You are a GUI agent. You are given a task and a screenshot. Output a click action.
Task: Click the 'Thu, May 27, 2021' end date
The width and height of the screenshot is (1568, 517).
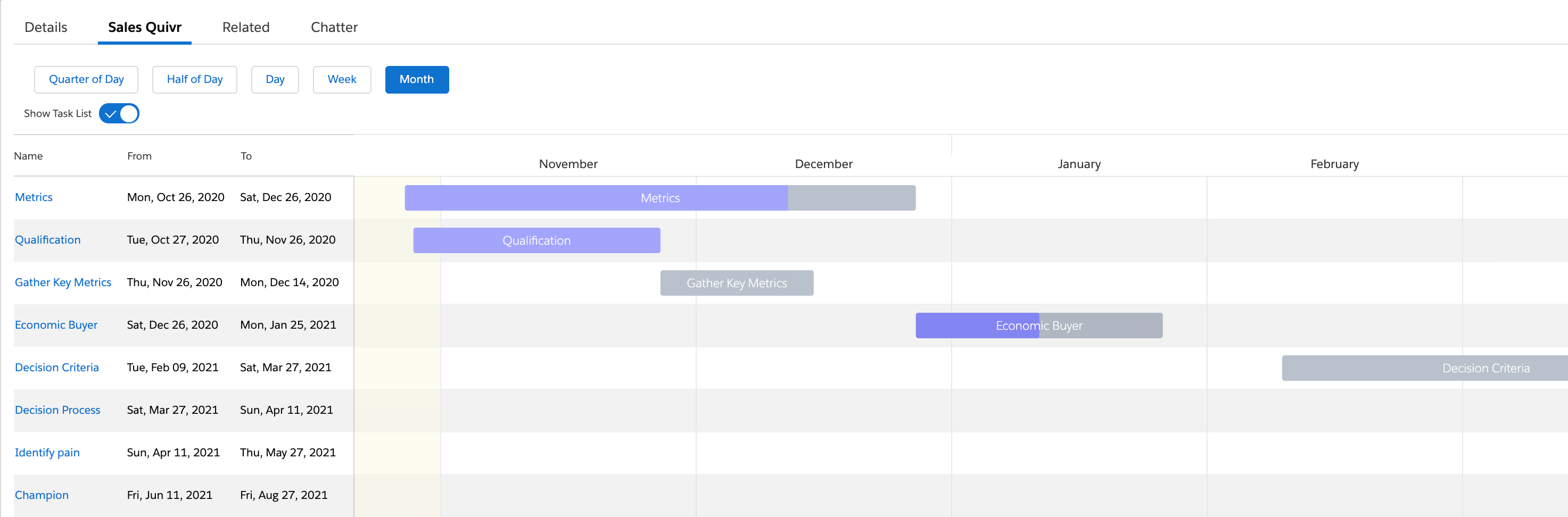coord(288,453)
